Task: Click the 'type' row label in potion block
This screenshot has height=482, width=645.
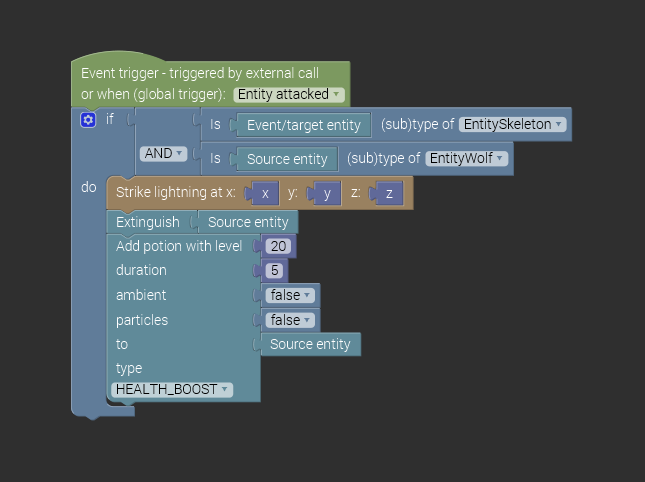Action: pyautogui.click(x=129, y=368)
